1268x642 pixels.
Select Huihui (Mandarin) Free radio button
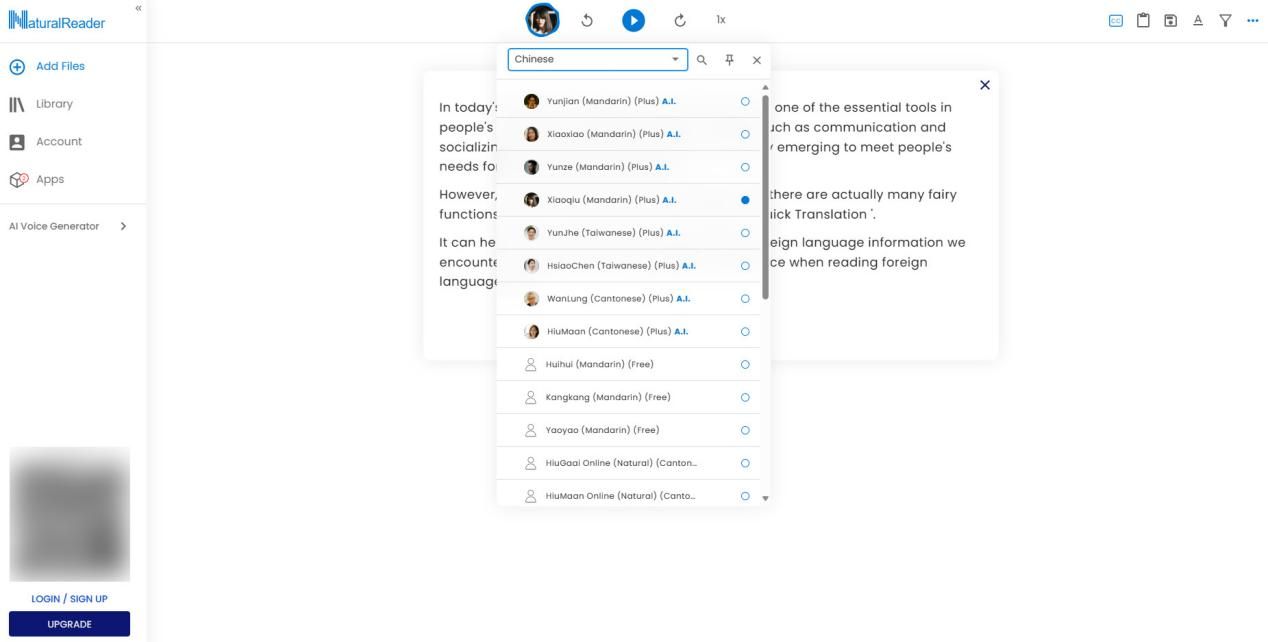pos(745,365)
